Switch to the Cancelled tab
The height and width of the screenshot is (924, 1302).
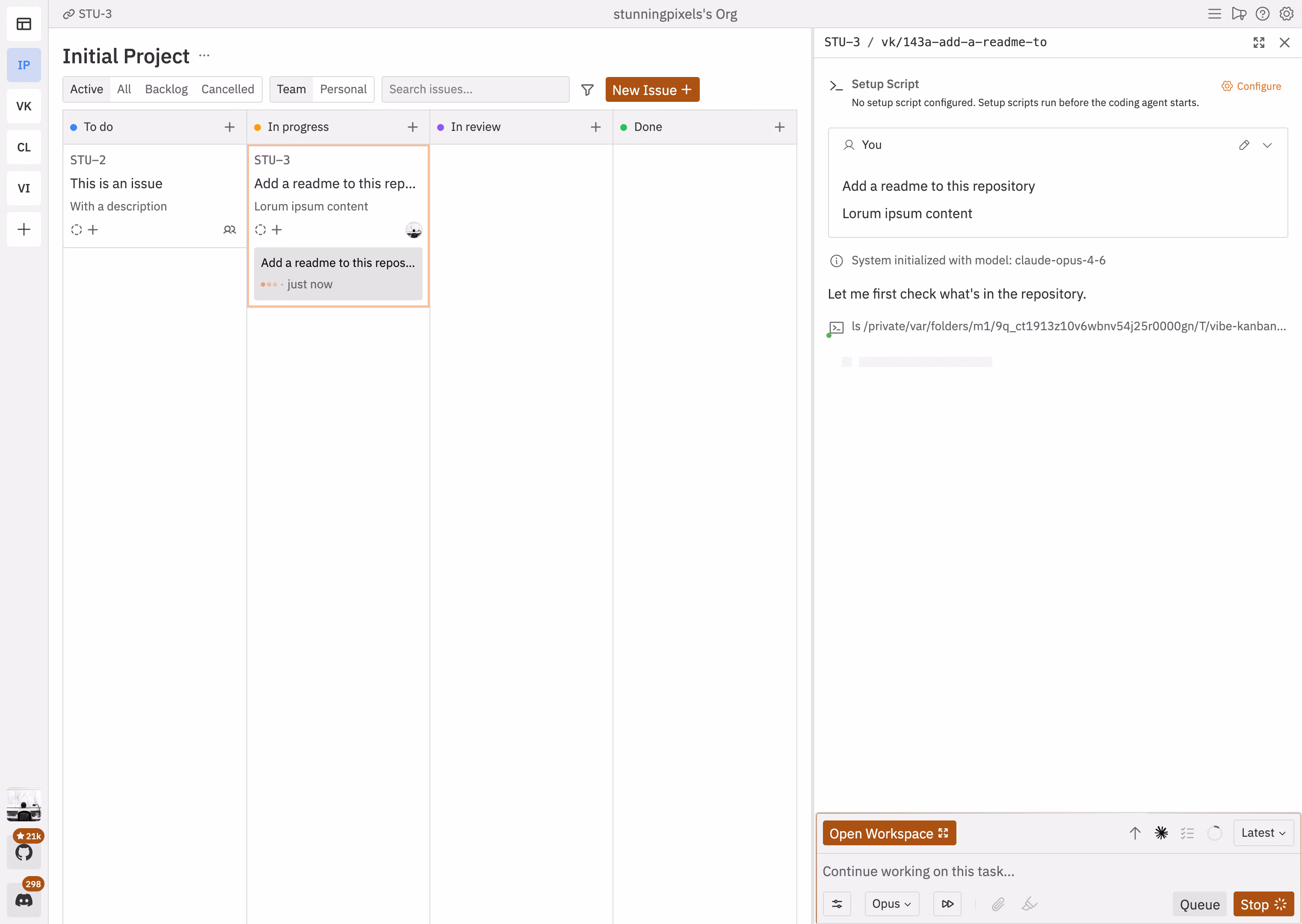(227, 89)
